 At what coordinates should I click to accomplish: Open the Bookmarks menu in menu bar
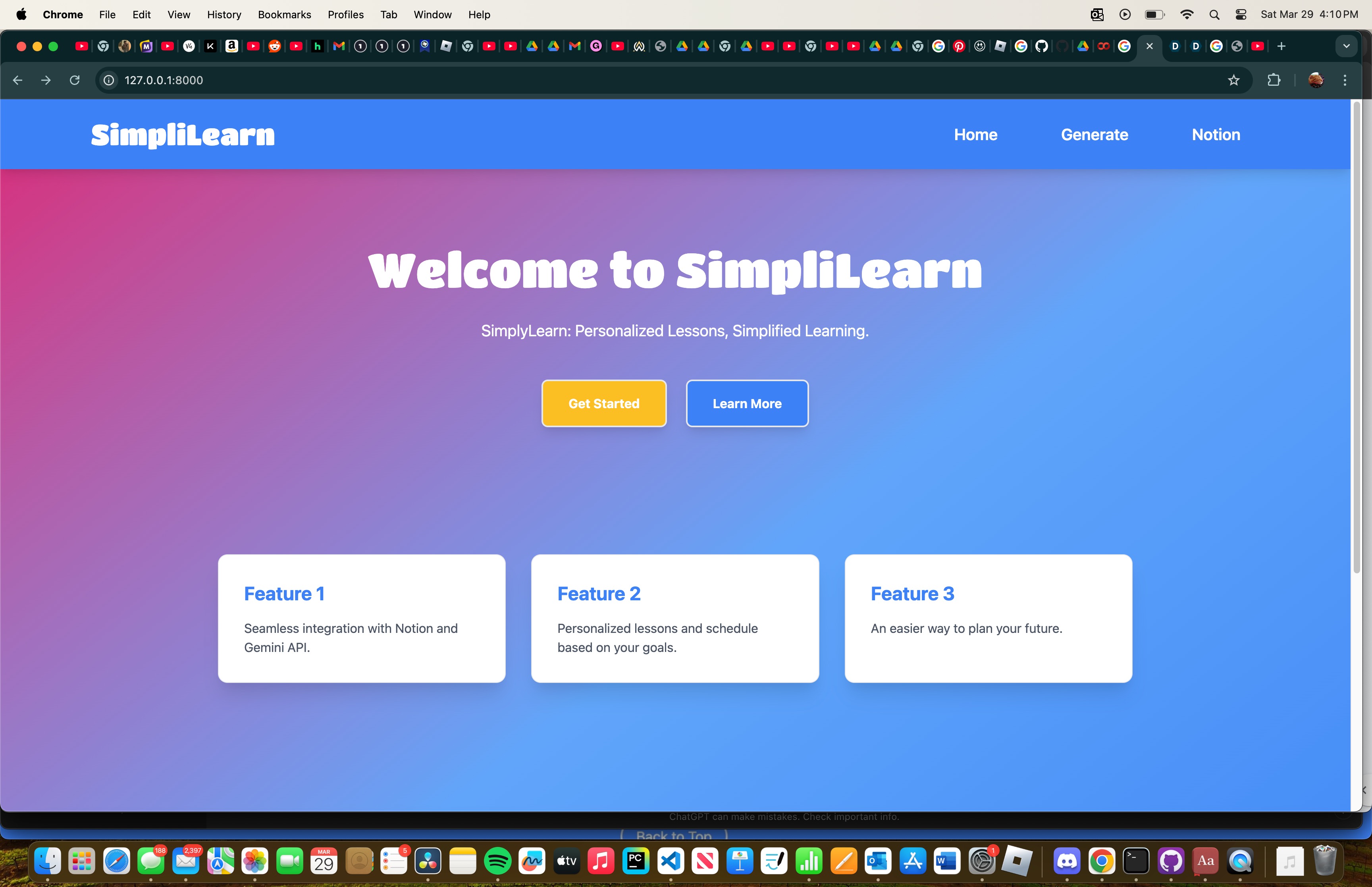click(x=284, y=14)
